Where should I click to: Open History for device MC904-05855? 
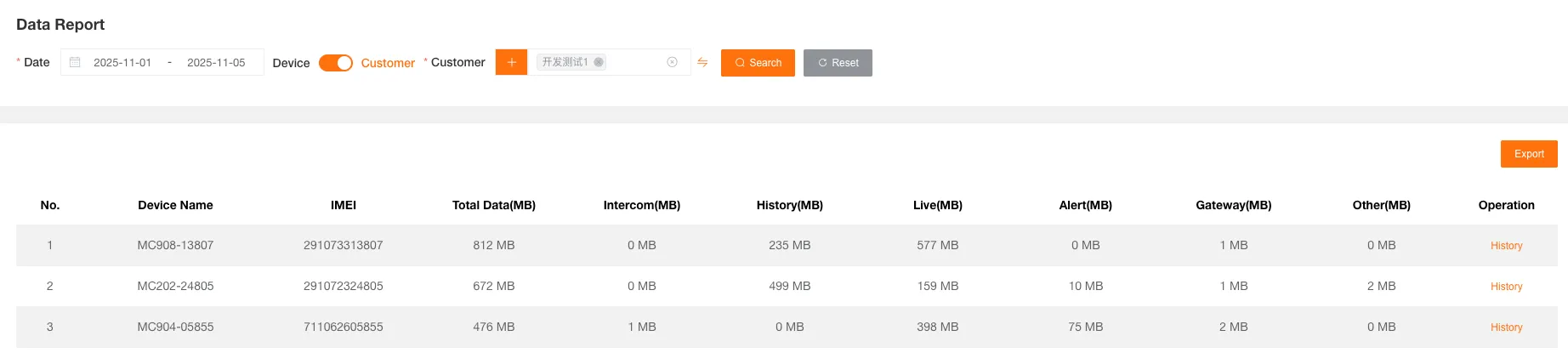pyautogui.click(x=1506, y=327)
